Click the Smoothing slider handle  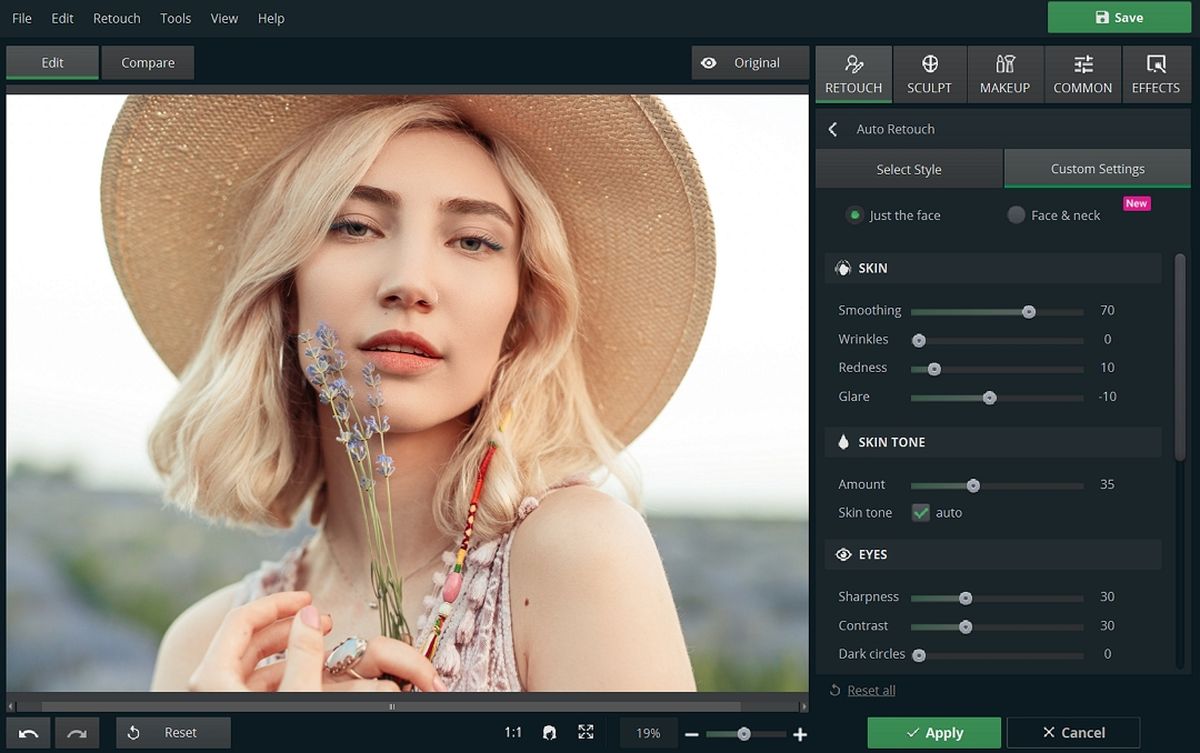(x=1029, y=311)
